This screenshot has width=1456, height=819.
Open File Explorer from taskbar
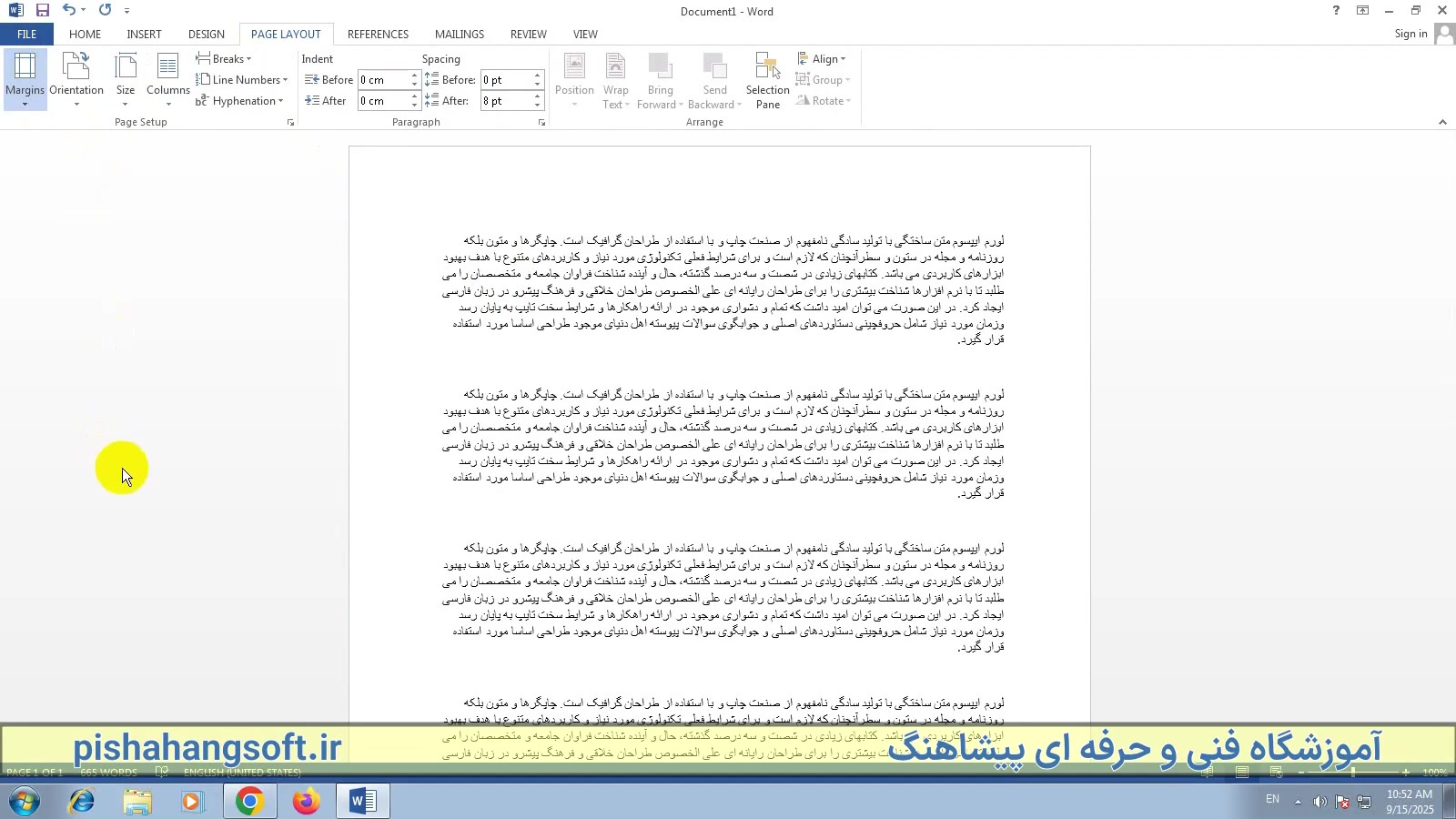coord(137,802)
